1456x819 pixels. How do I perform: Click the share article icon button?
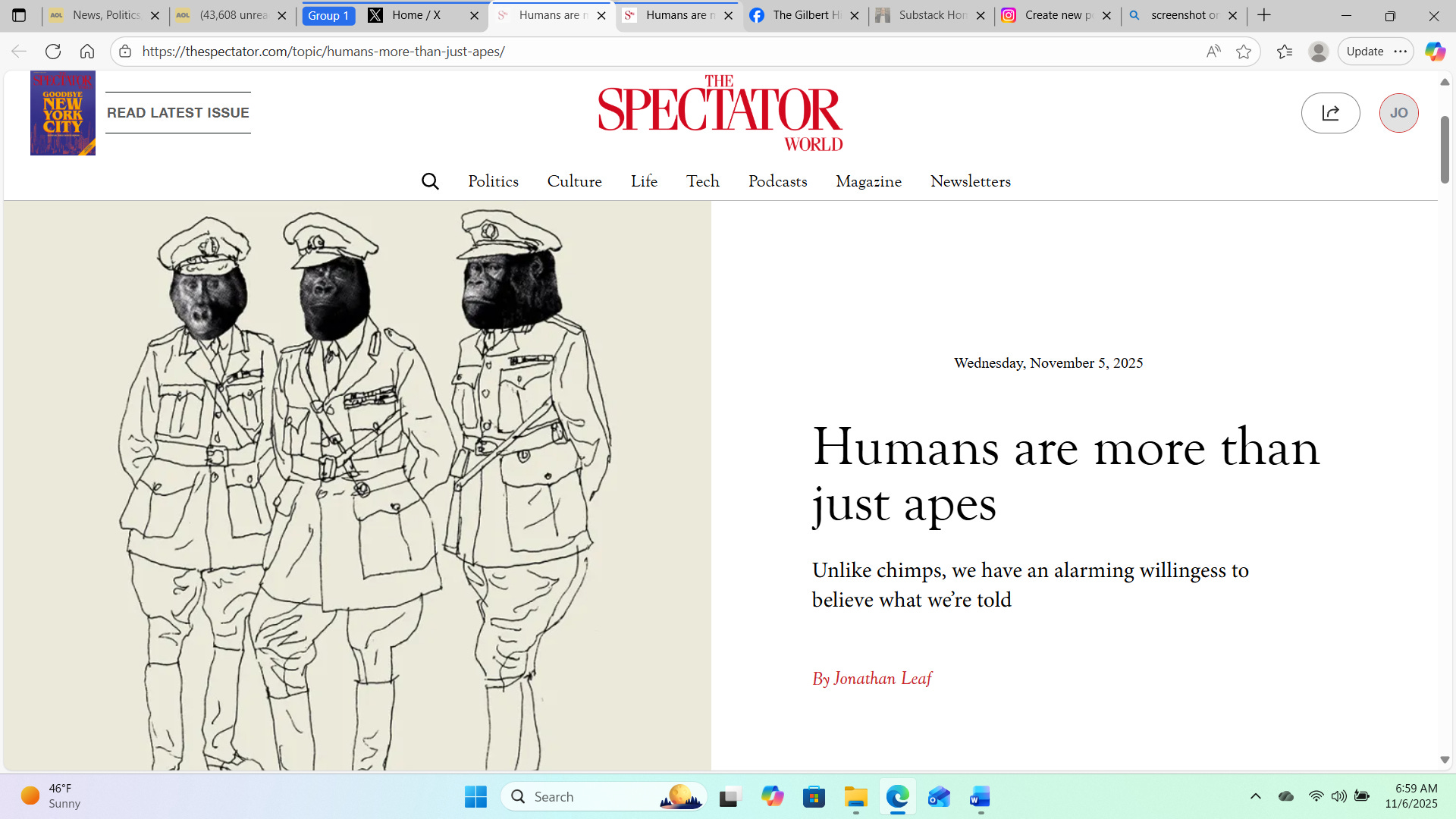(x=1330, y=113)
